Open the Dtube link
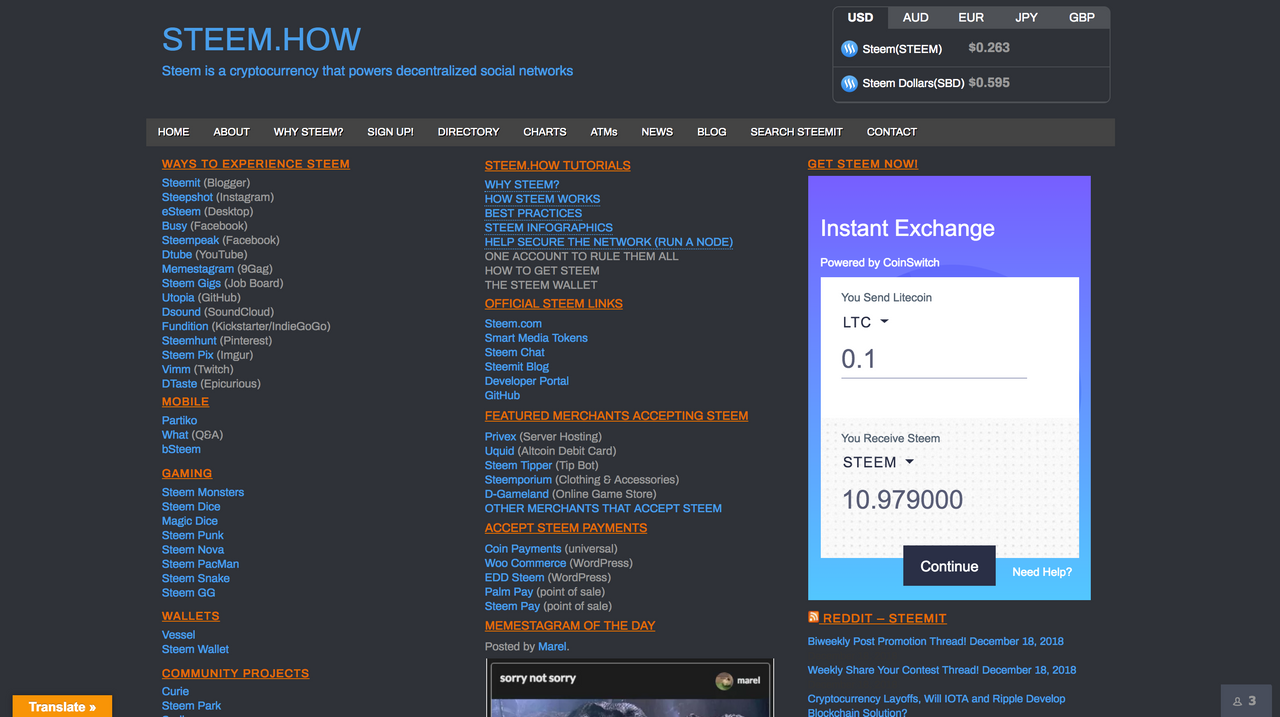Screen dimensions: 1280x717 [177, 255]
